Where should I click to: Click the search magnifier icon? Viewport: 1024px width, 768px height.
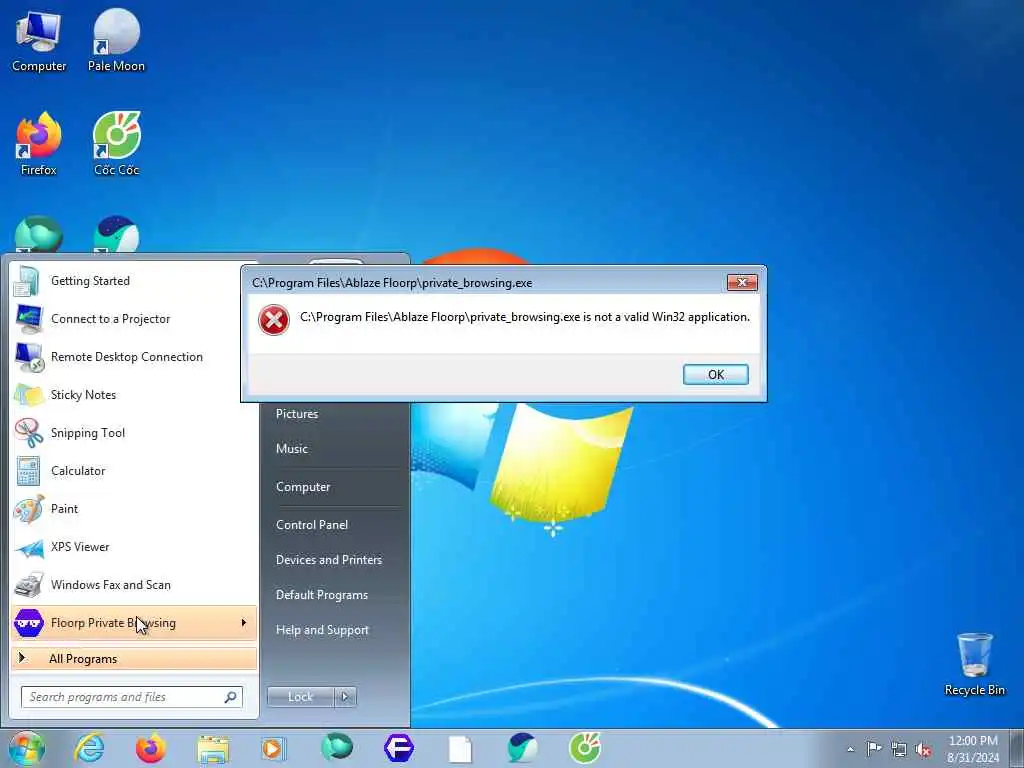231,697
